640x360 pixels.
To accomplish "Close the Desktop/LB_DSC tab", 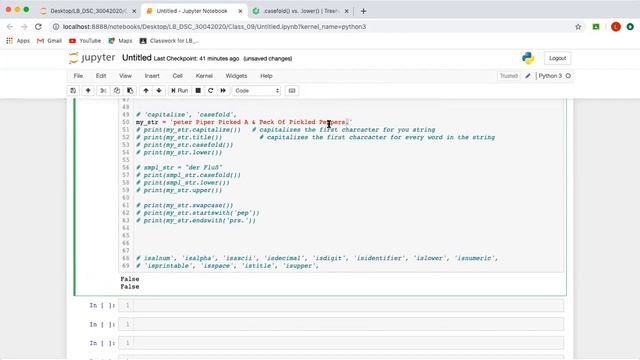I will (134, 11).
